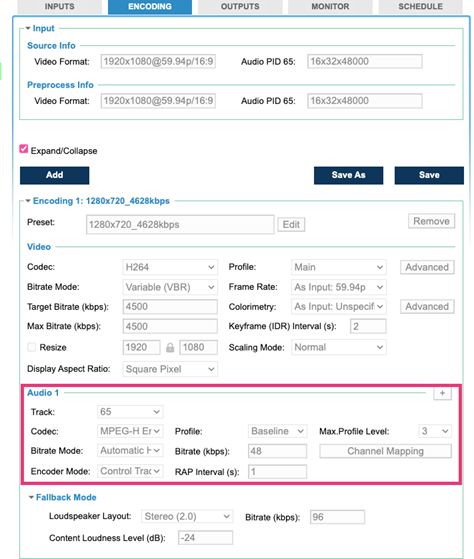Click the RAP Interval field
Image resolution: width=474 pixels, height=559 pixels.
[277, 472]
